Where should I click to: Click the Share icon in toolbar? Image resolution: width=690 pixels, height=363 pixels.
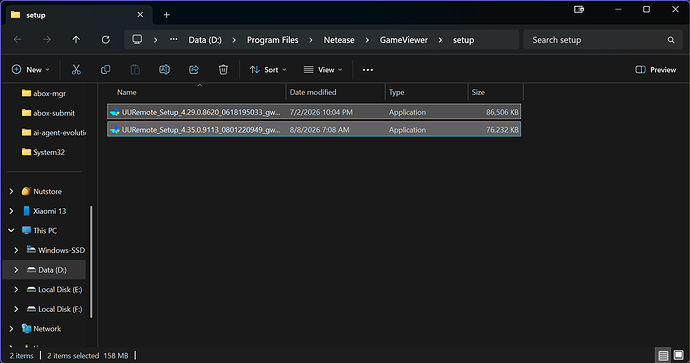point(194,70)
